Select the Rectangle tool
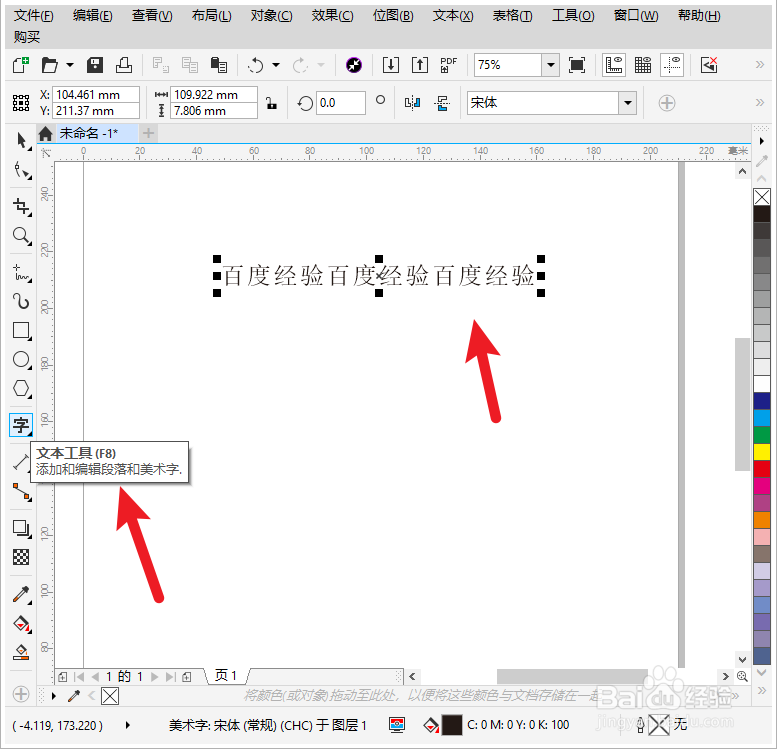This screenshot has height=749, width=777. [21, 330]
